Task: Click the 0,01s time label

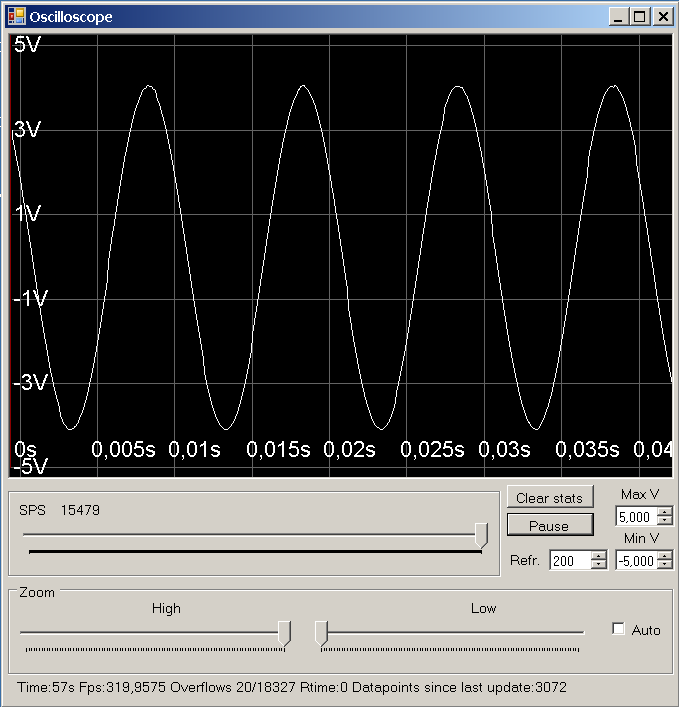Action: point(194,450)
